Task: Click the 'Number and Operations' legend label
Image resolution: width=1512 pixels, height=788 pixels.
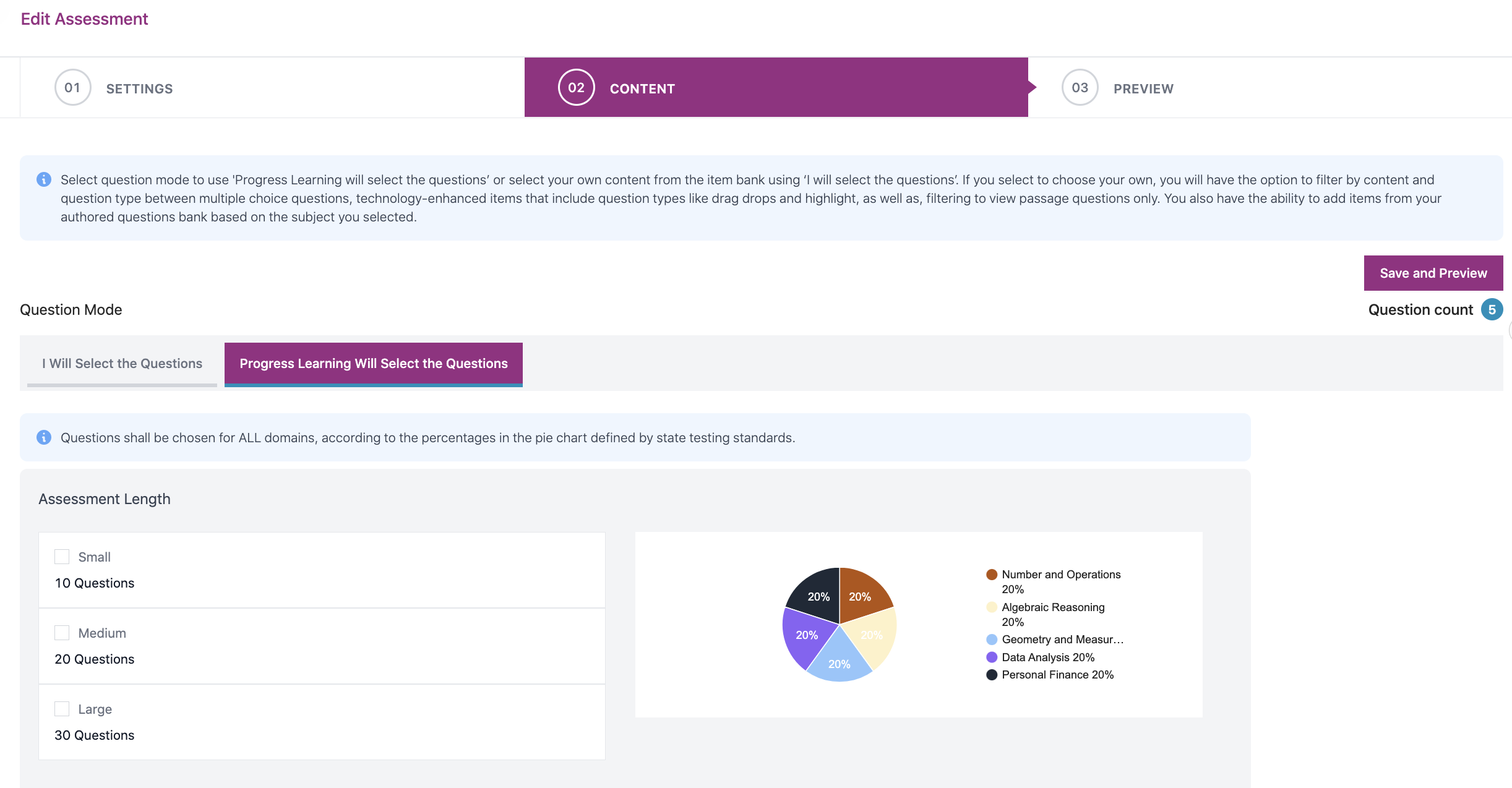Action: point(1061,575)
